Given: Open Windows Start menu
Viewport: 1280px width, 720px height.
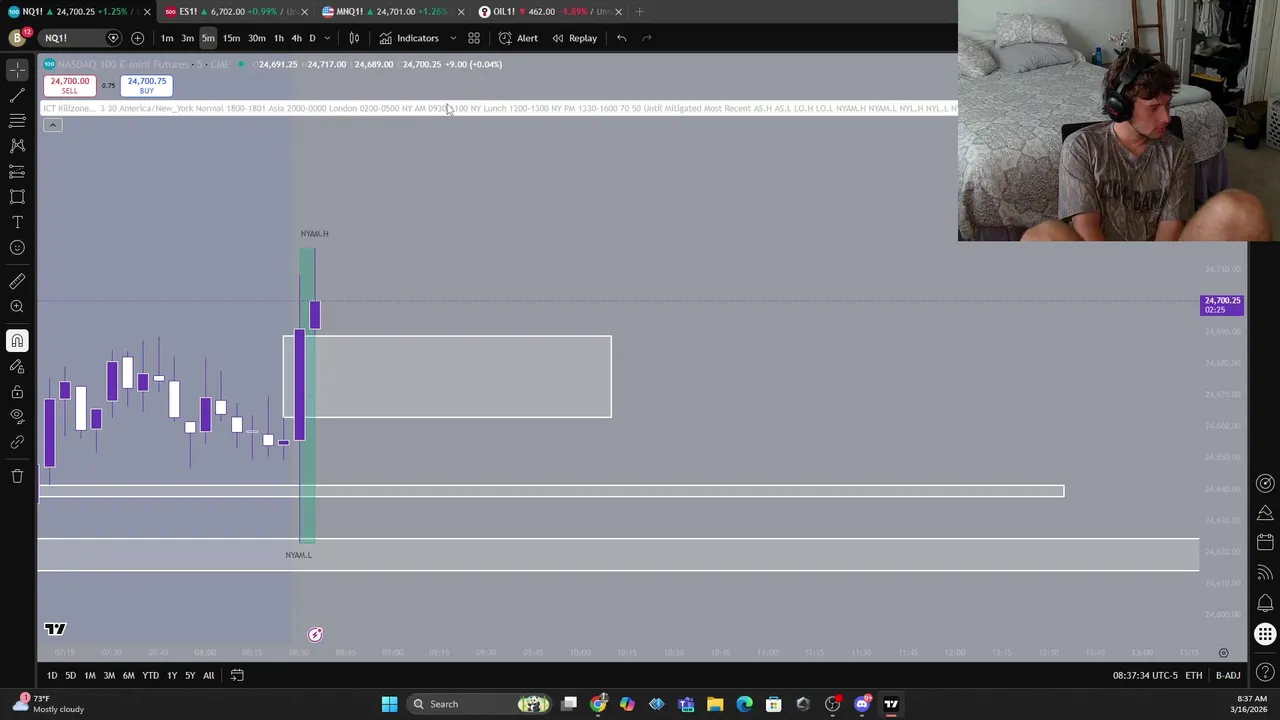Looking at the screenshot, I should [389, 704].
